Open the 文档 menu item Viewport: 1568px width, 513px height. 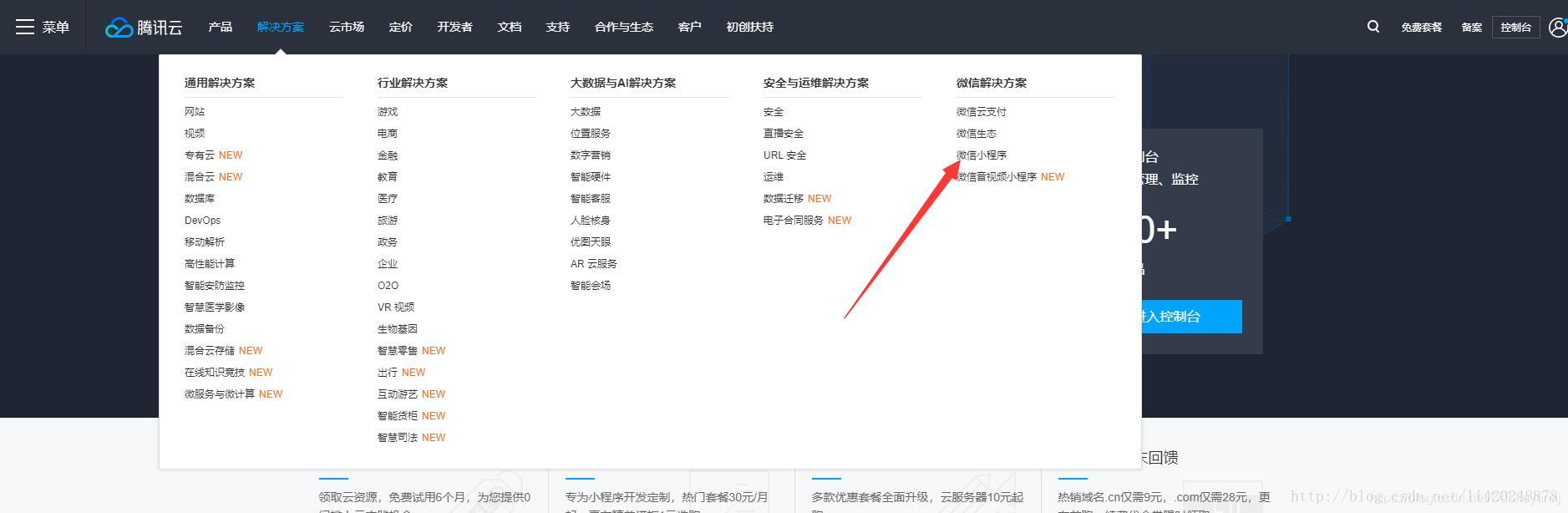[x=510, y=27]
